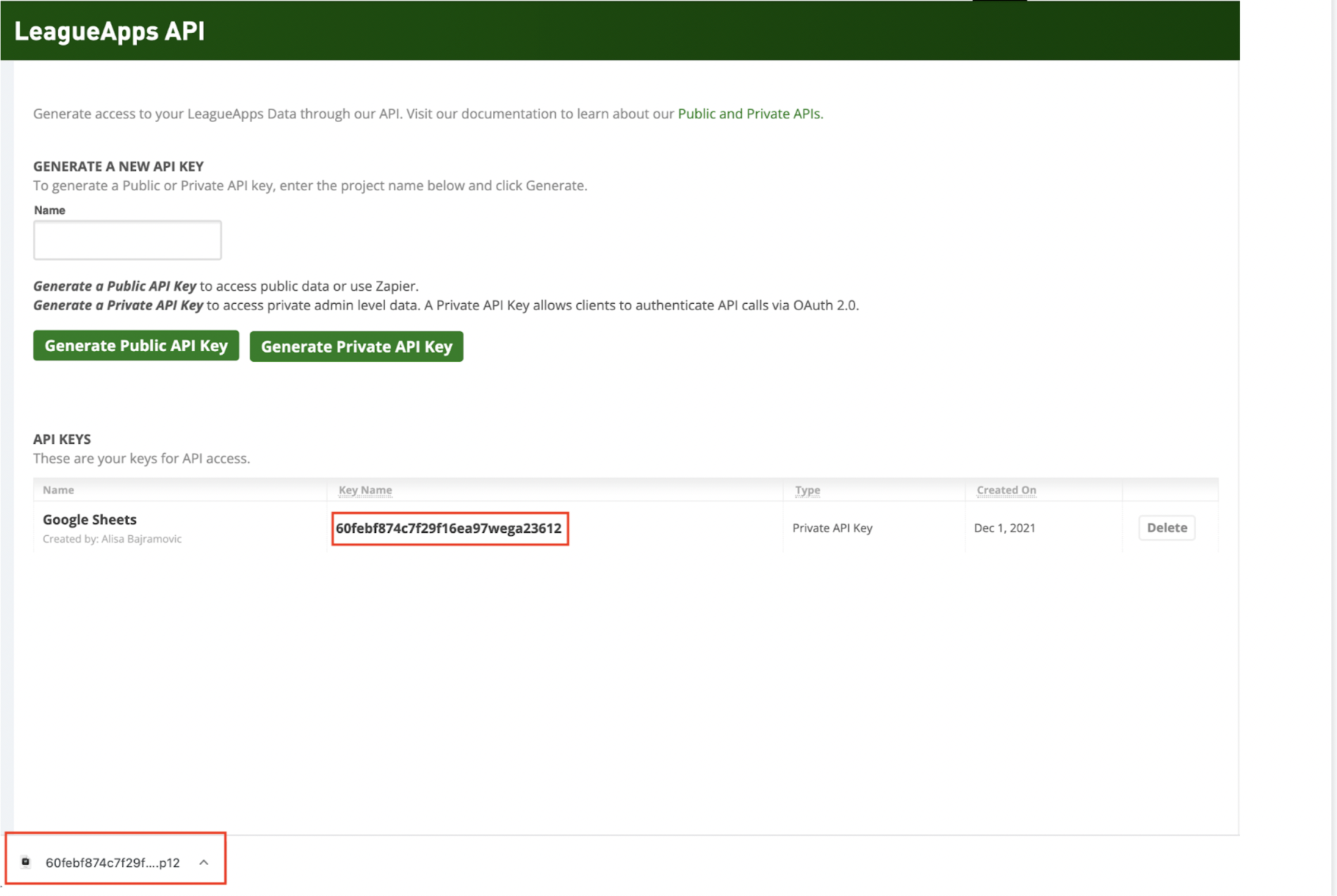This screenshot has height=896, width=1337.
Task: Click the API KEYS section heading
Action: click(x=62, y=439)
